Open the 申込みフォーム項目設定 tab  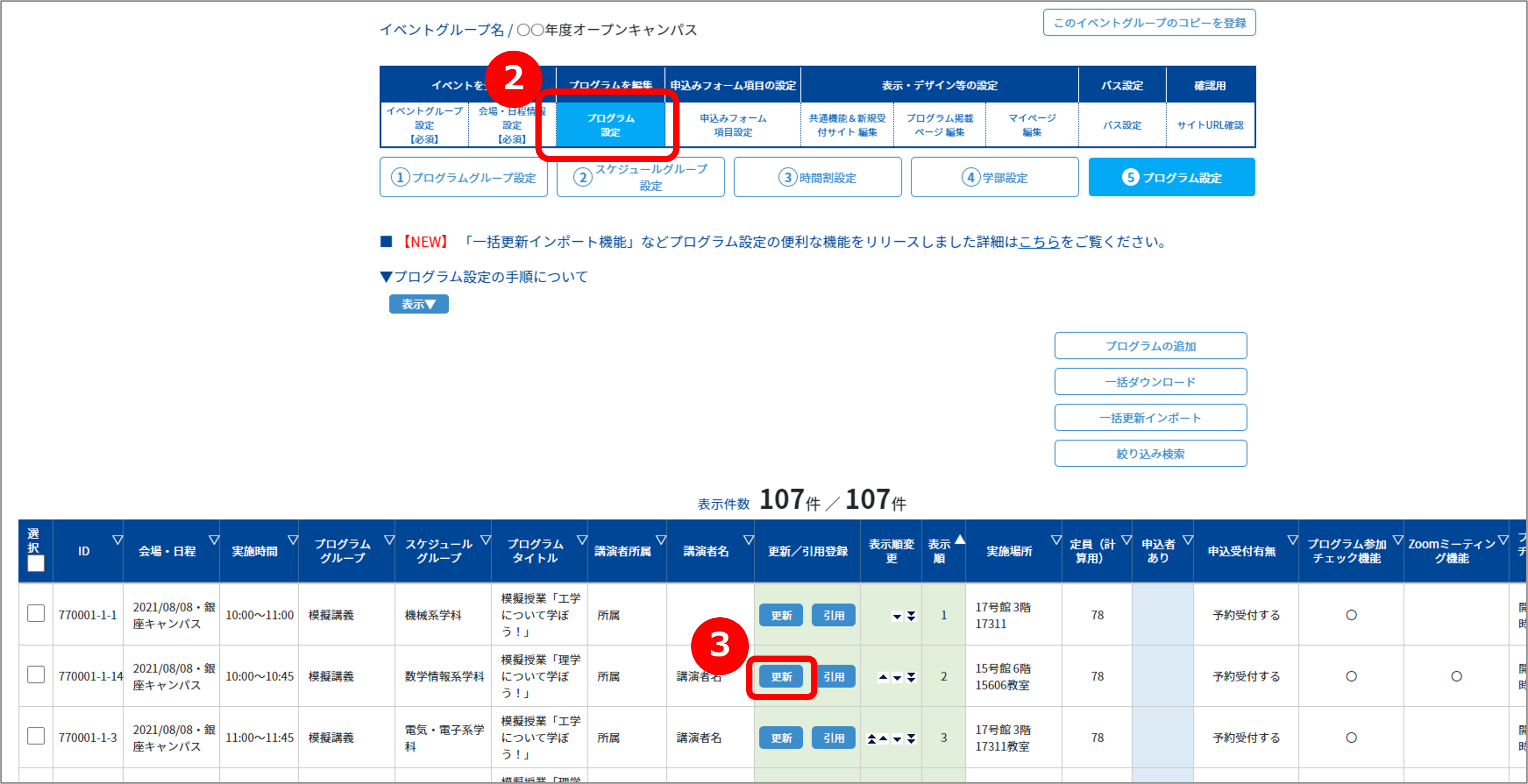click(x=733, y=125)
